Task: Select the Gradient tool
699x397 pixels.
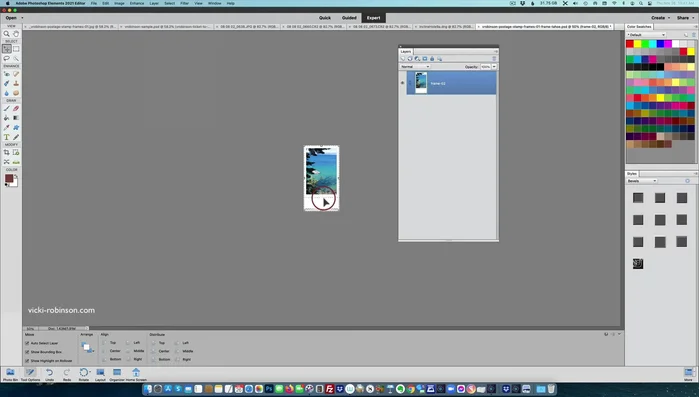Action: (x=16, y=118)
